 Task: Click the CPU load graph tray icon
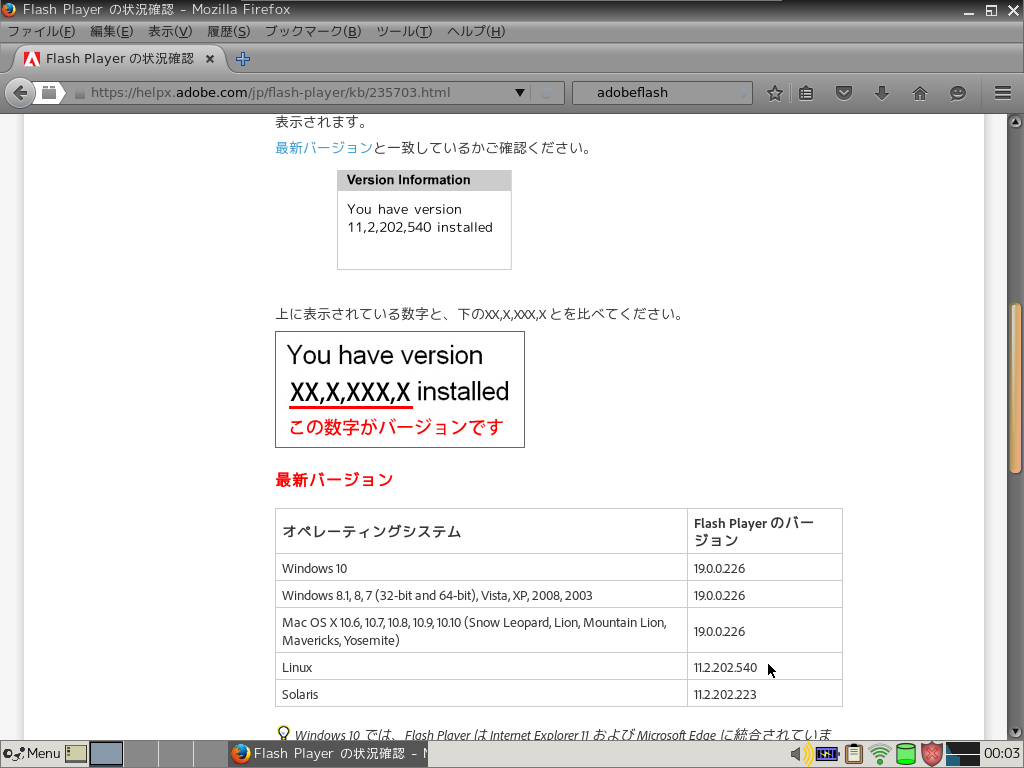[x=963, y=754]
